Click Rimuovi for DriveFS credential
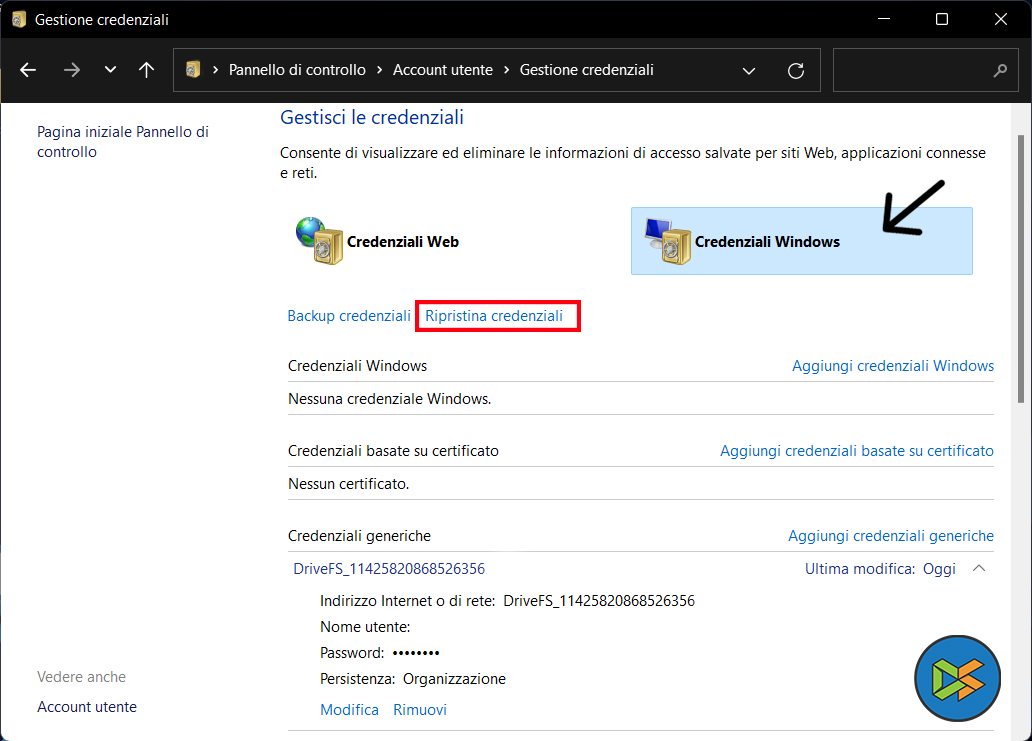 click(x=419, y=710)
